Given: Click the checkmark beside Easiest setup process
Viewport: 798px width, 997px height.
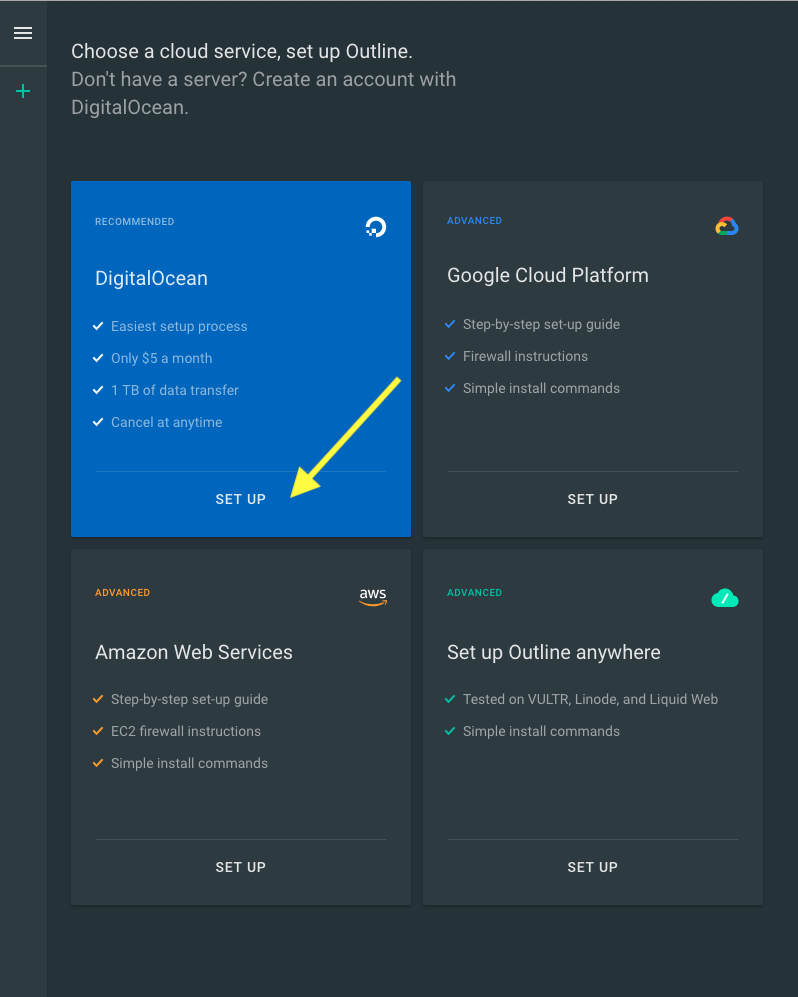Looking at the screenshot, I should (x=98, y=326).
